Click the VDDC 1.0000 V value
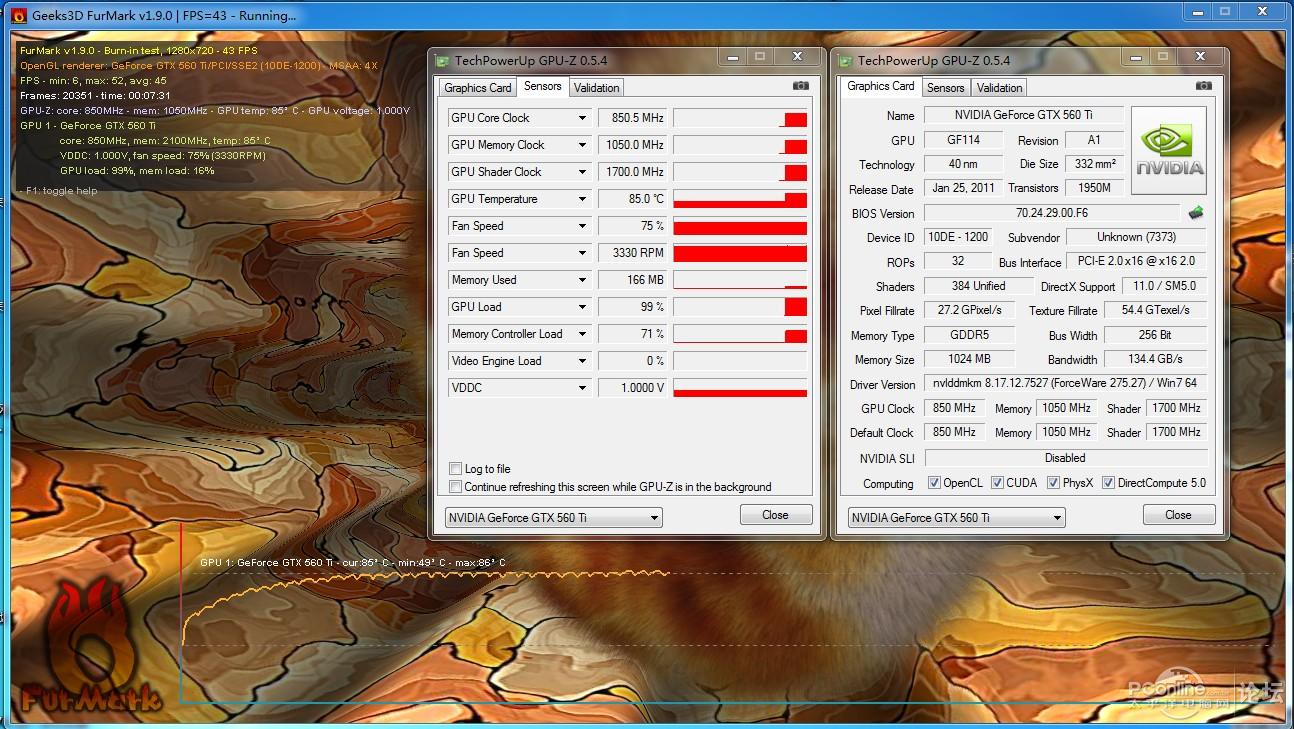This screenshot has width=1294, height=729. point(633,388)
